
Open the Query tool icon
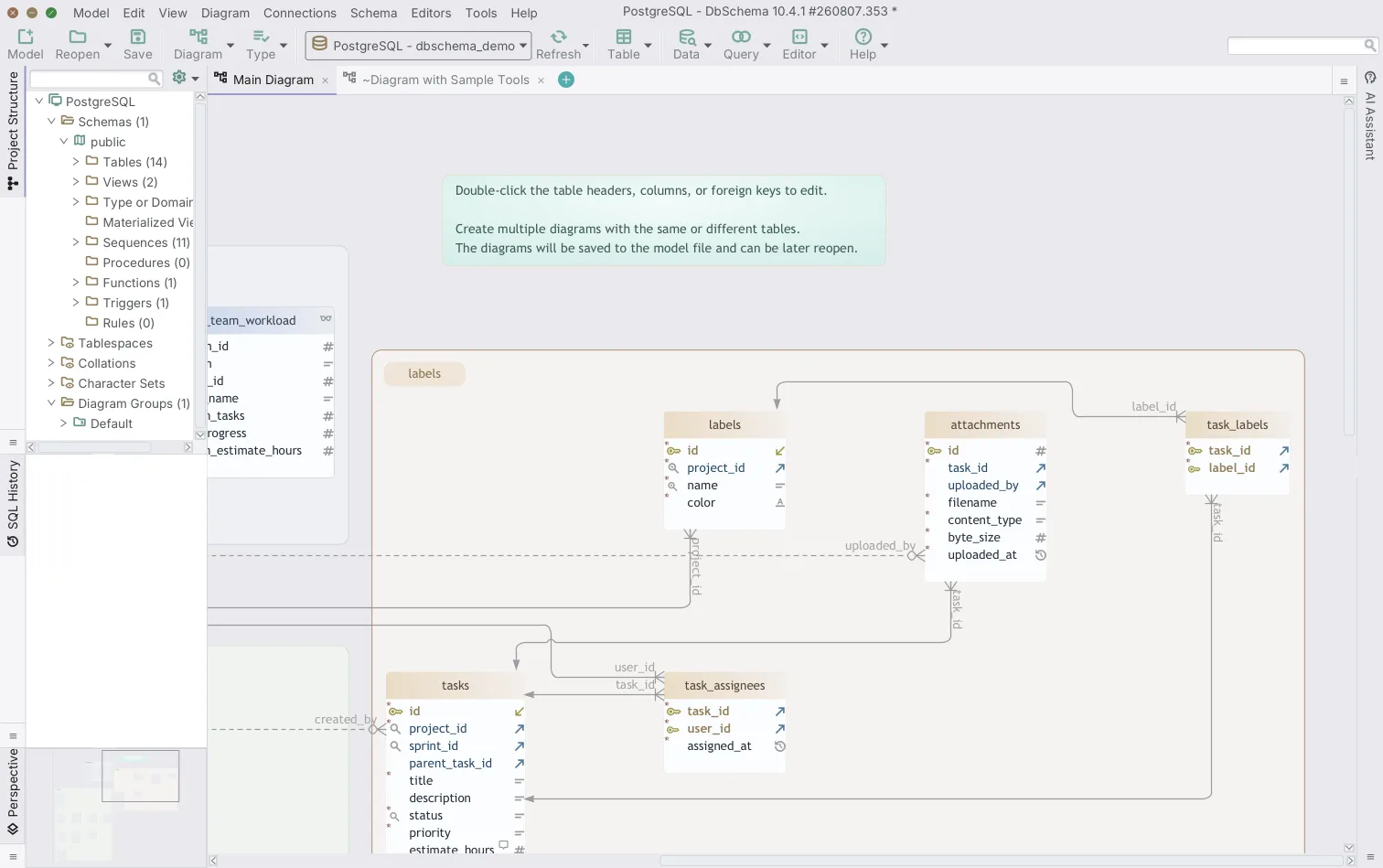pyautogui.click(x=741, y=37)
